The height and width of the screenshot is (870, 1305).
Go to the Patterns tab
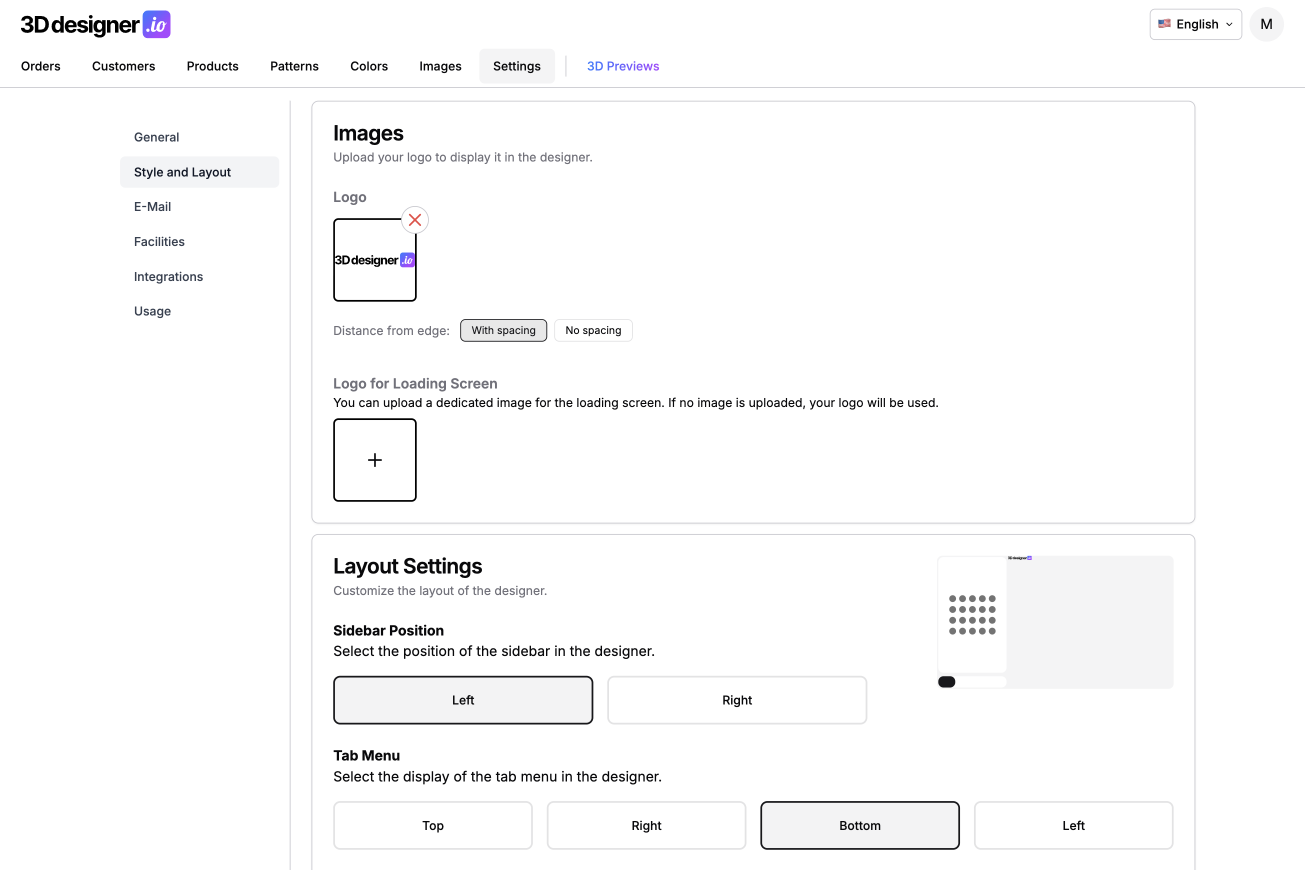[294, 66]
